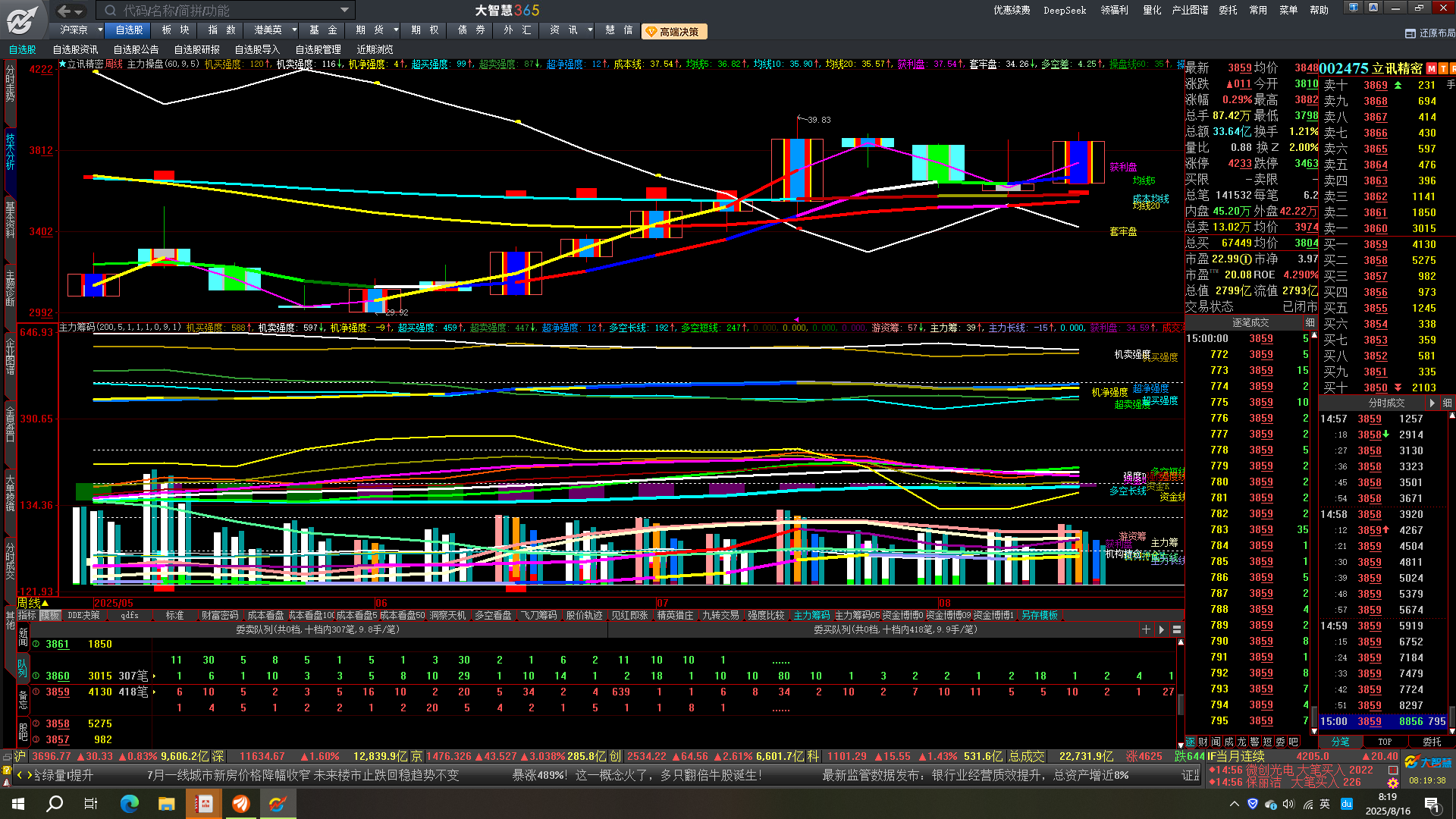Expand the 418笔 buy queue arrow
This screenshot has height=819, width=1456.
[x=155, y=692]
